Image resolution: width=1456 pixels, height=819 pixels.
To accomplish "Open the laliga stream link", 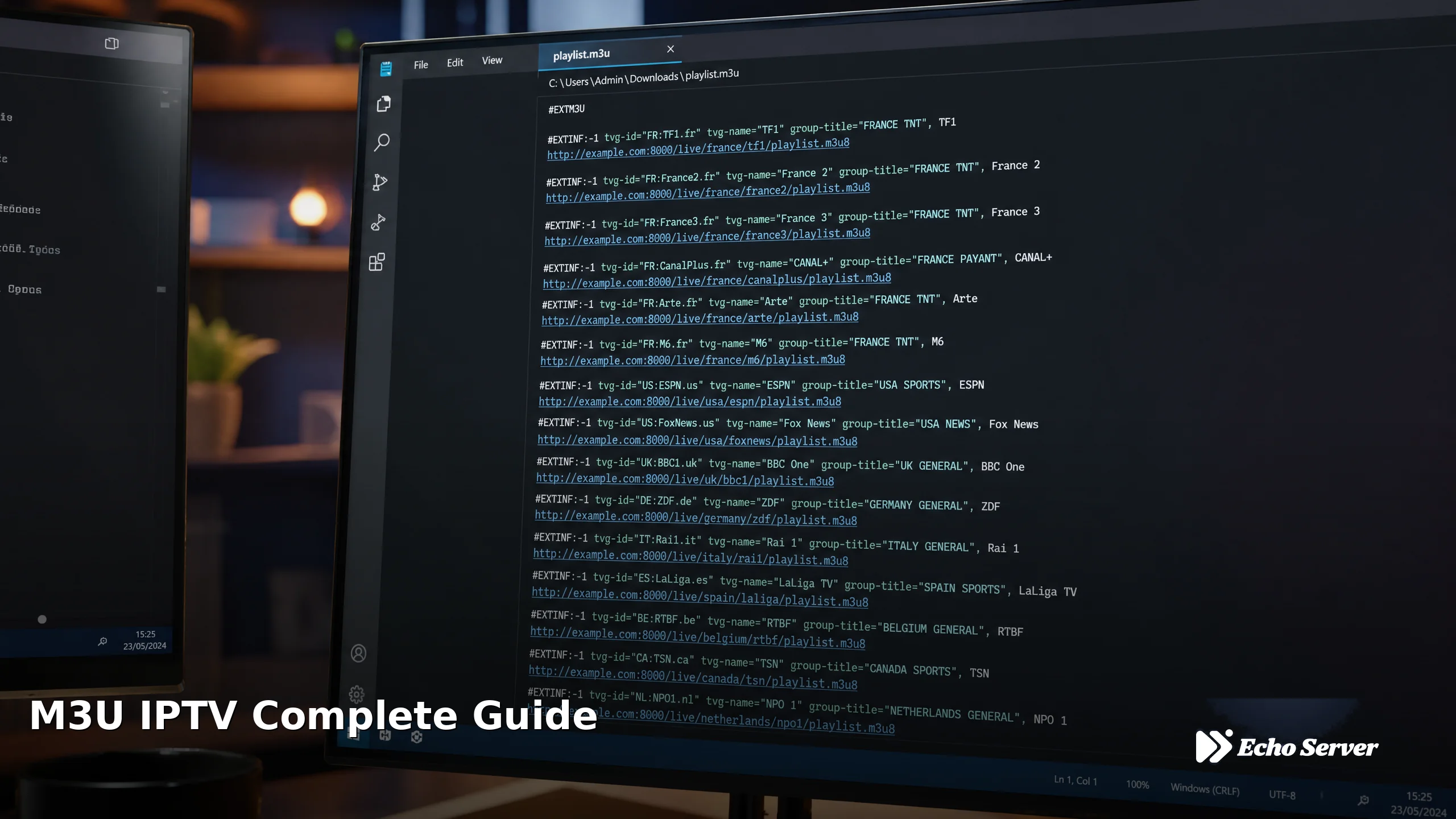I will click(x=700, y=597).
